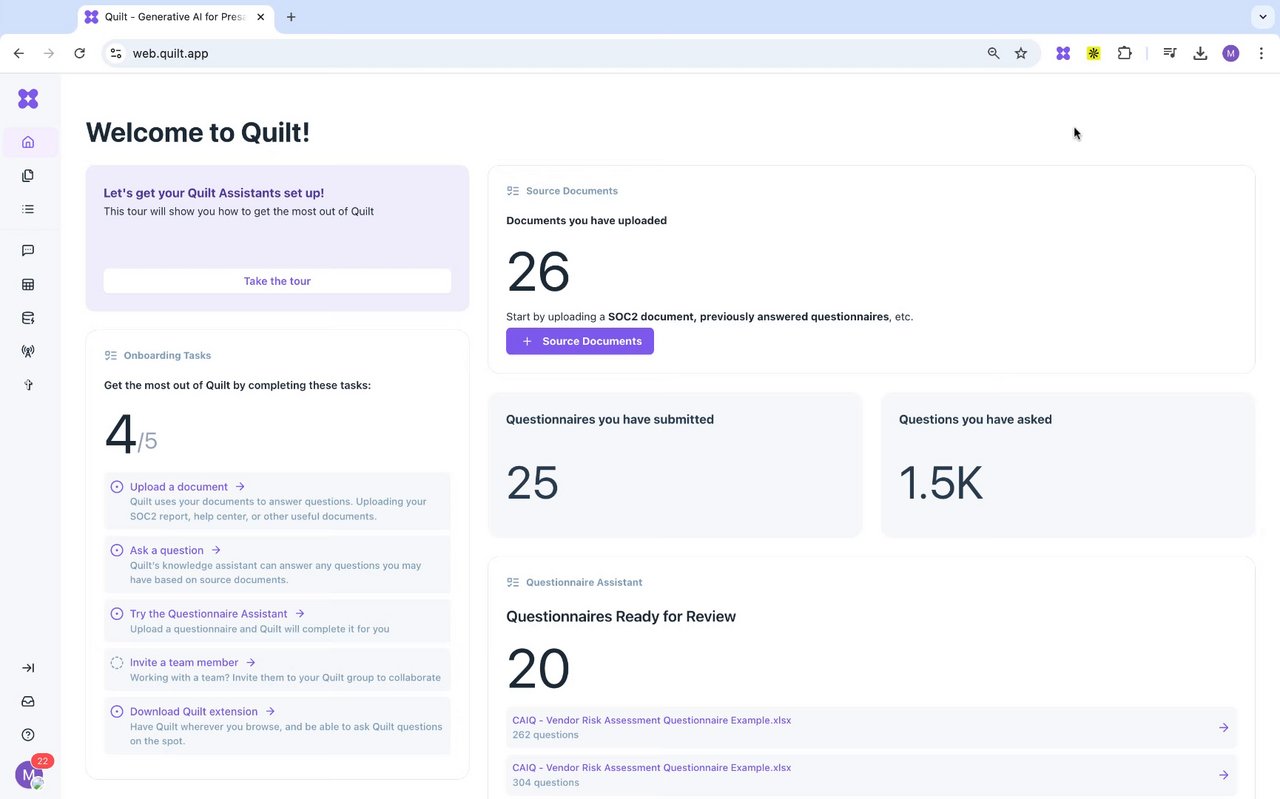View site information icon in address bar
1280x799 pixels.
pos(115,53)
